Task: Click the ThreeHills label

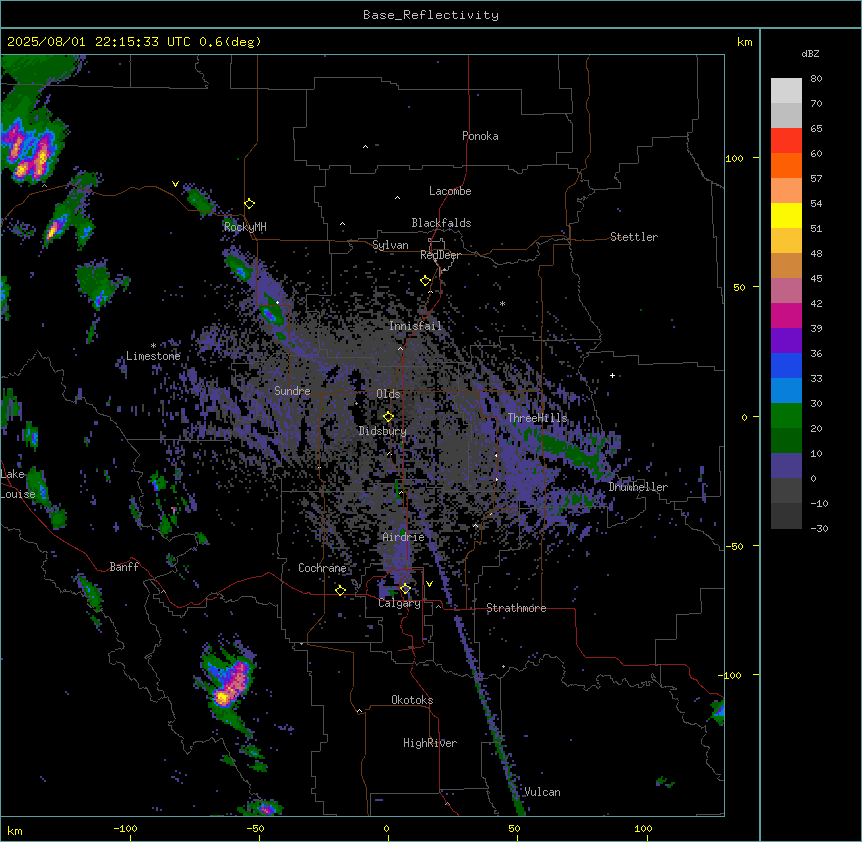Action: [x=537, y=418]
